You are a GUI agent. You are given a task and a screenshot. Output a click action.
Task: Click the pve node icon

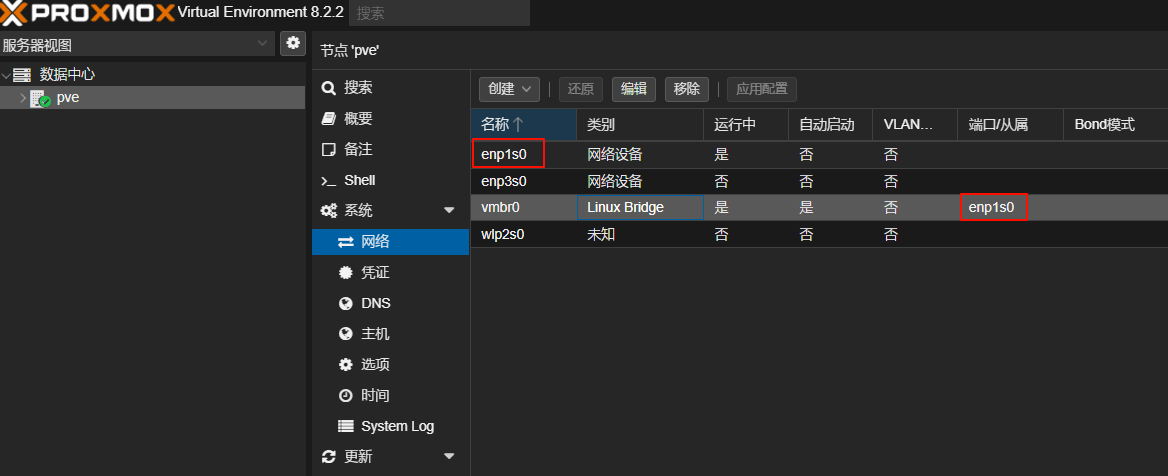point(41,98)
